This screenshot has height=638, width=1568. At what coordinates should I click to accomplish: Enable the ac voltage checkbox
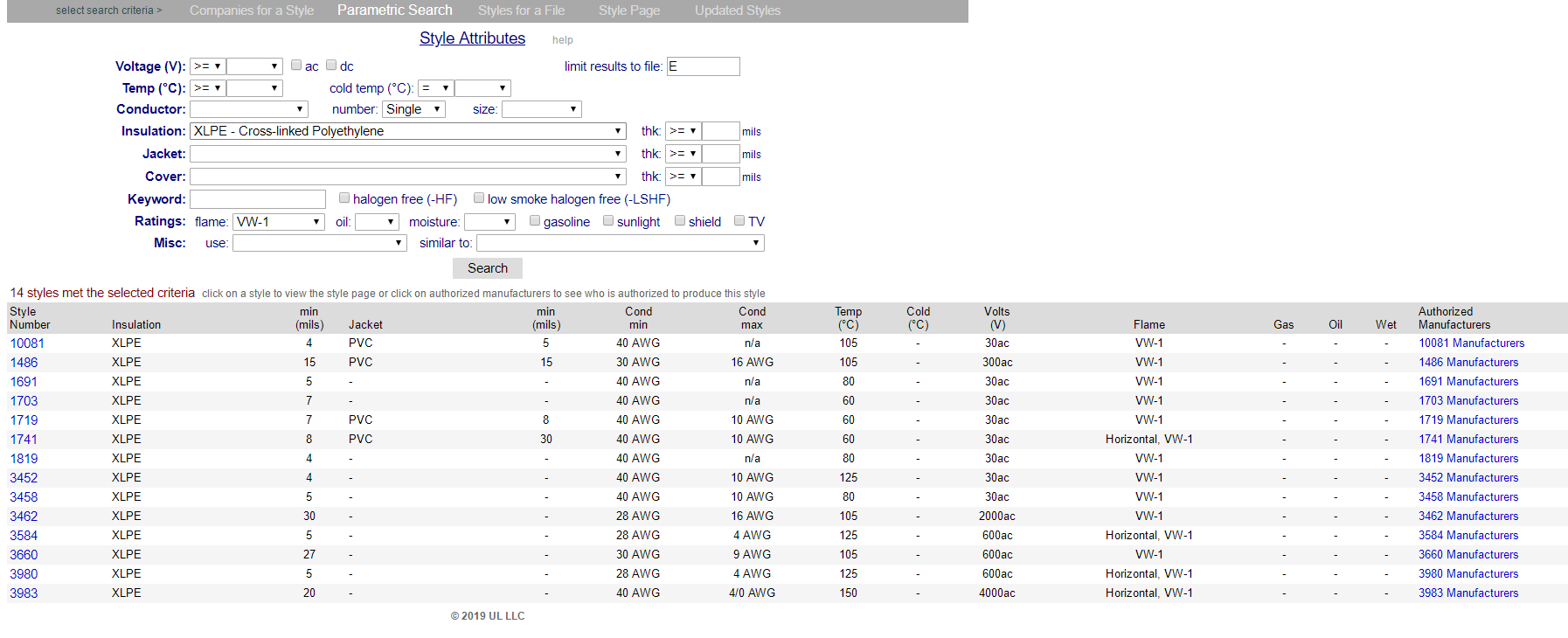296,66
